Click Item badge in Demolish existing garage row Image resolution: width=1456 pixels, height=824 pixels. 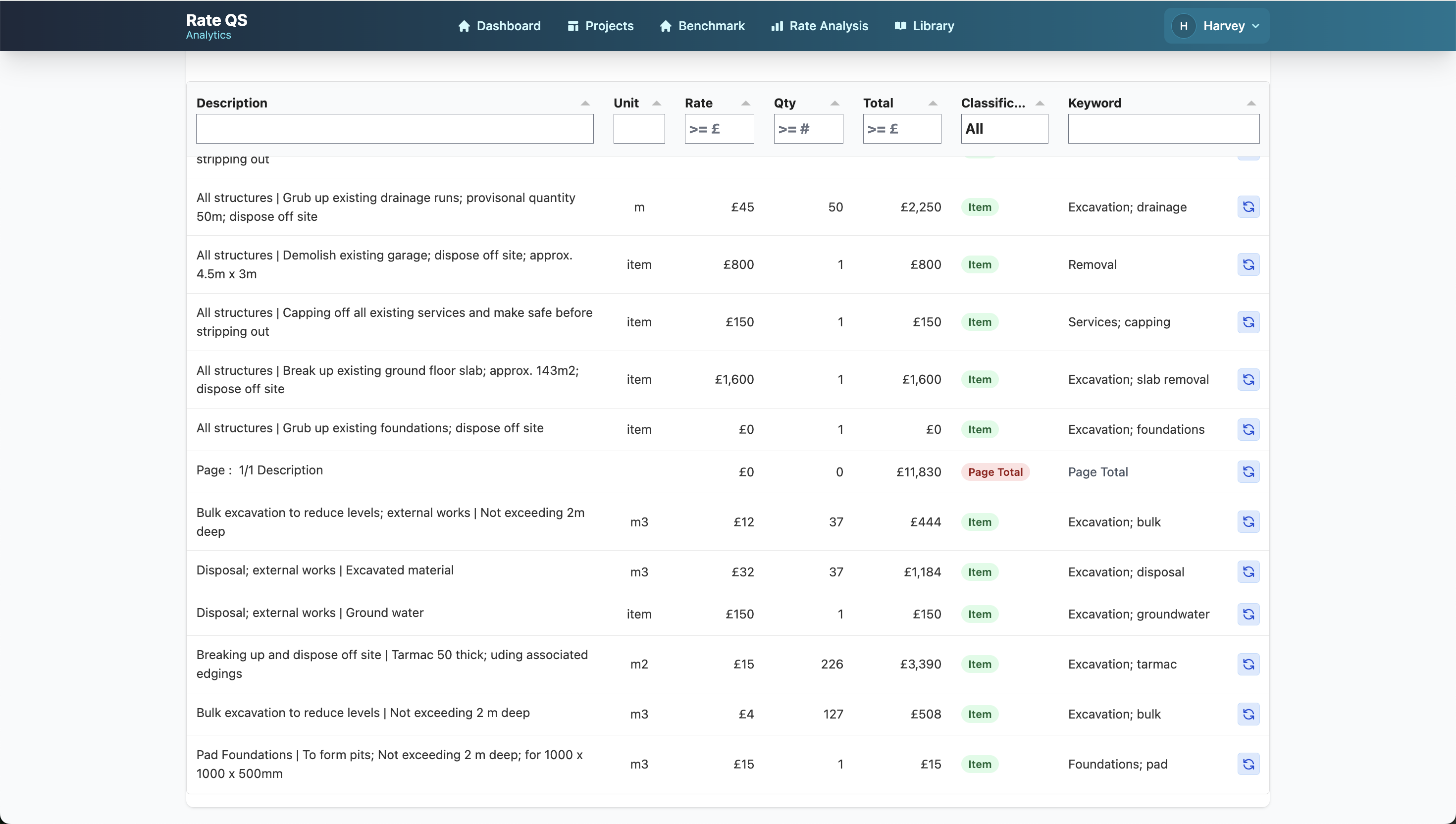click(x=980, y=265)
